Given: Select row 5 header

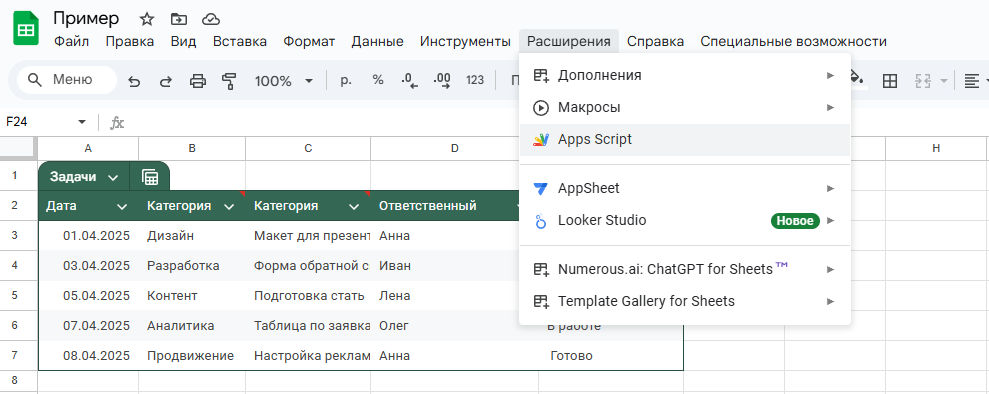Looking at the screenshot, I should click(x=18, y=296).
